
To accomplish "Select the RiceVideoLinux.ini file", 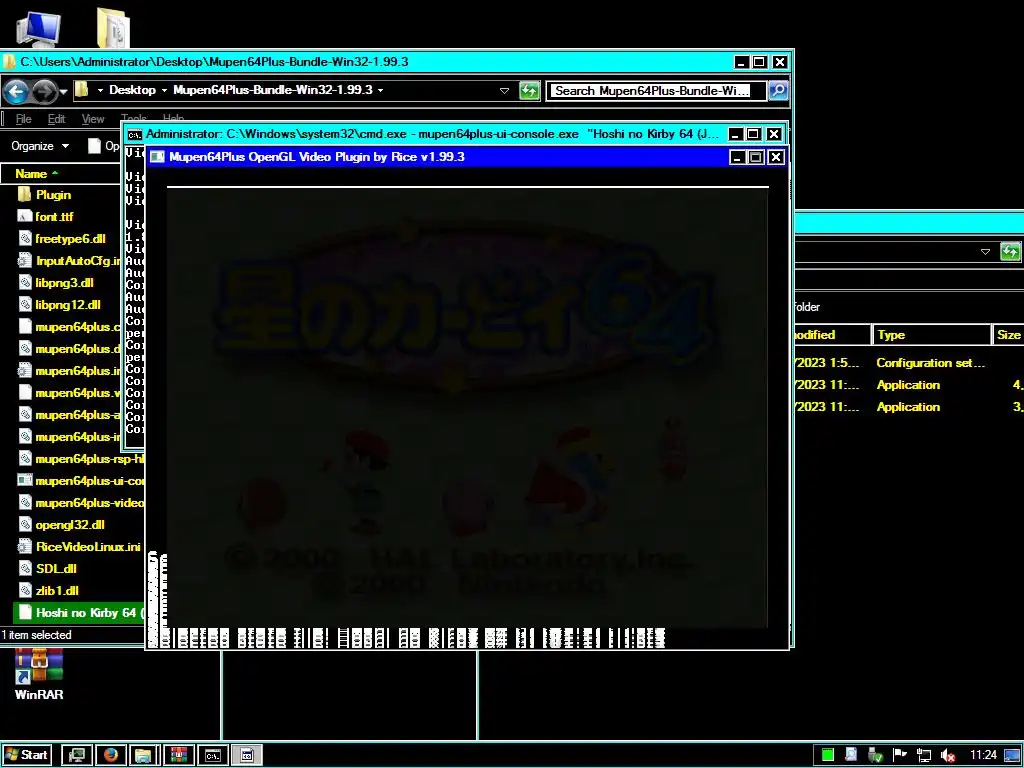I will point(88,547).
